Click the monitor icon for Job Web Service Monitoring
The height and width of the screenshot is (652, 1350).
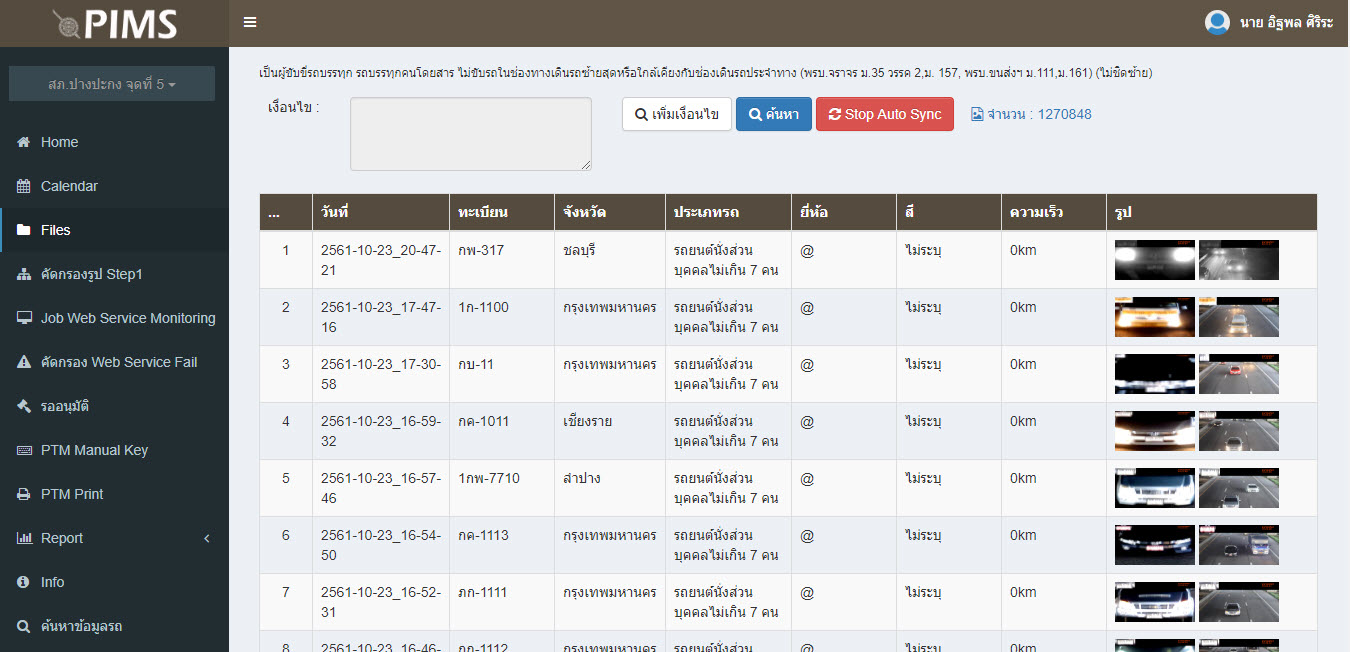[x=24, y=318]
